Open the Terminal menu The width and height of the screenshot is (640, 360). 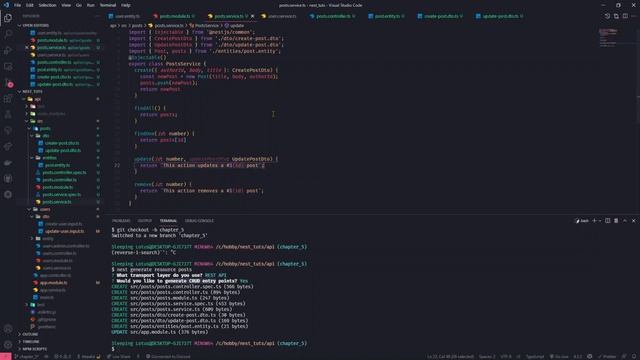pos(108,5)
